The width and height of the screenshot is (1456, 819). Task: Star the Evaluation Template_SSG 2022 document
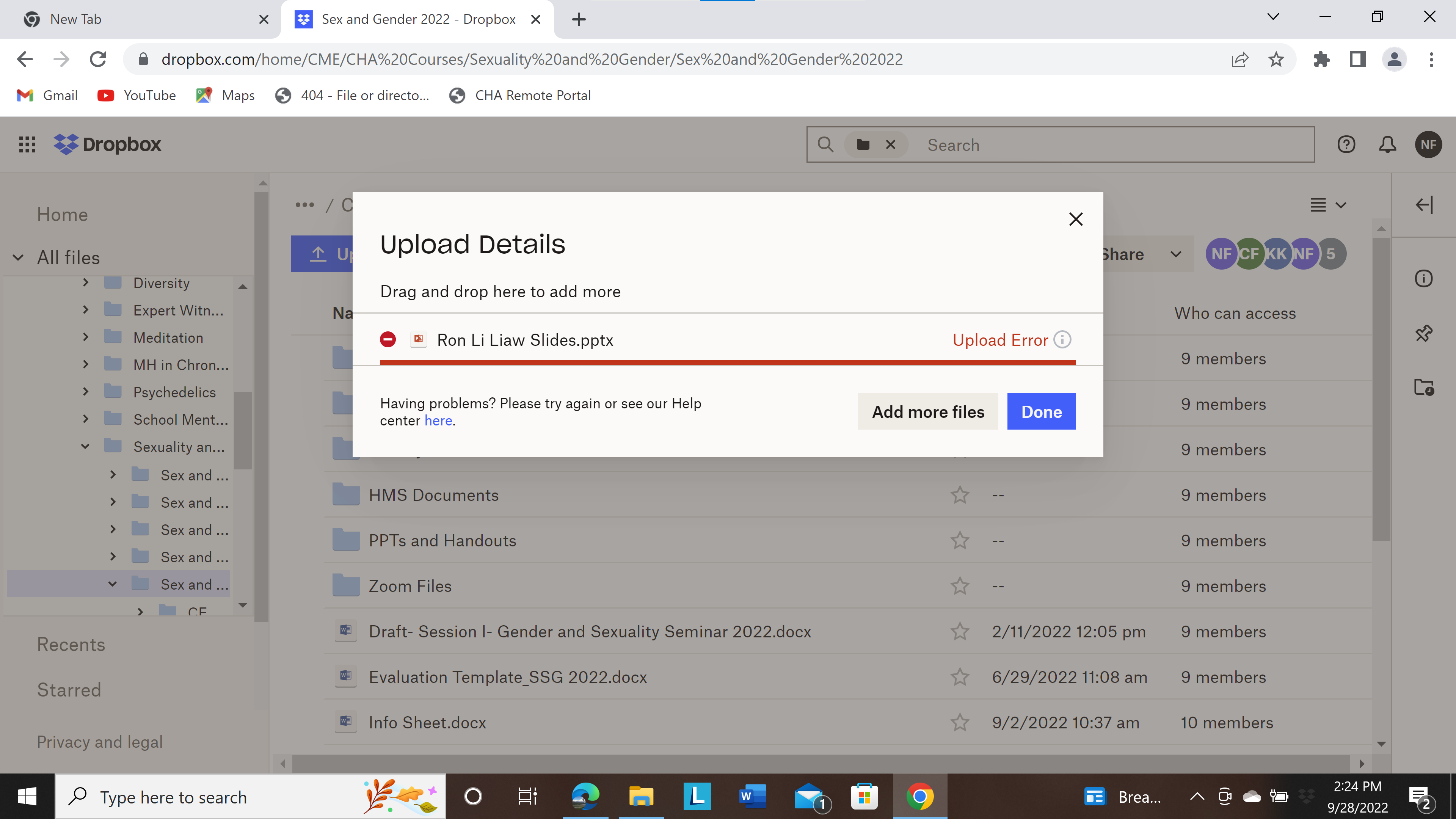click(x=959, y=677)
